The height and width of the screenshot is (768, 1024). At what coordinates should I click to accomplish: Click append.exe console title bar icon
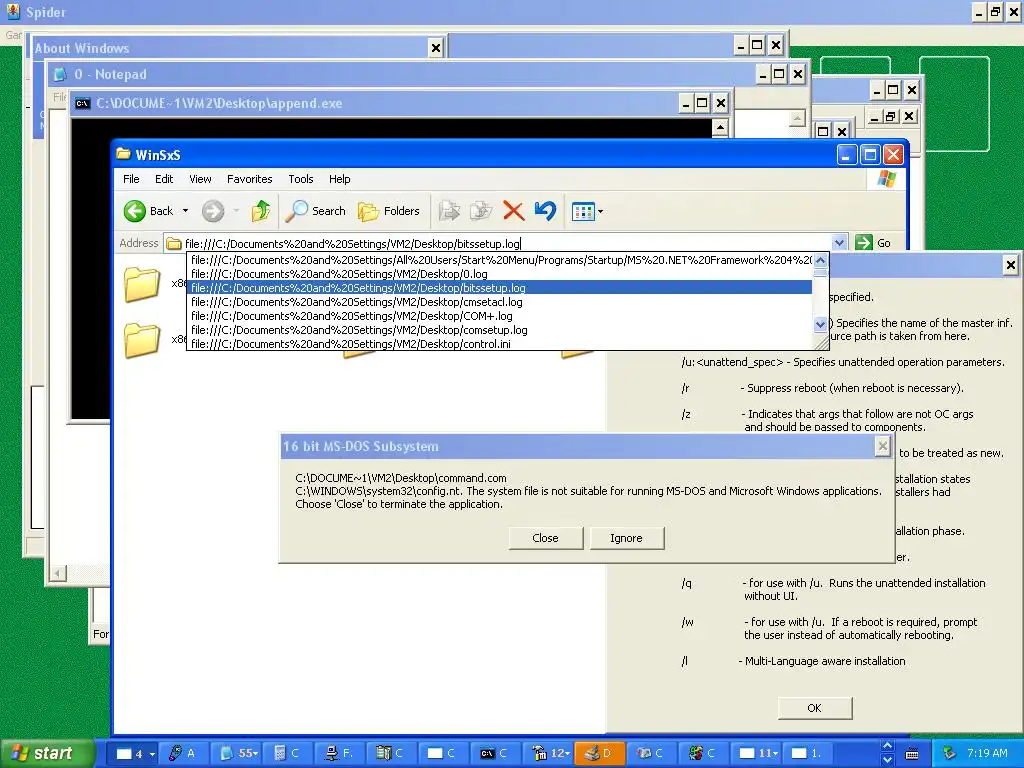[82, 103]
